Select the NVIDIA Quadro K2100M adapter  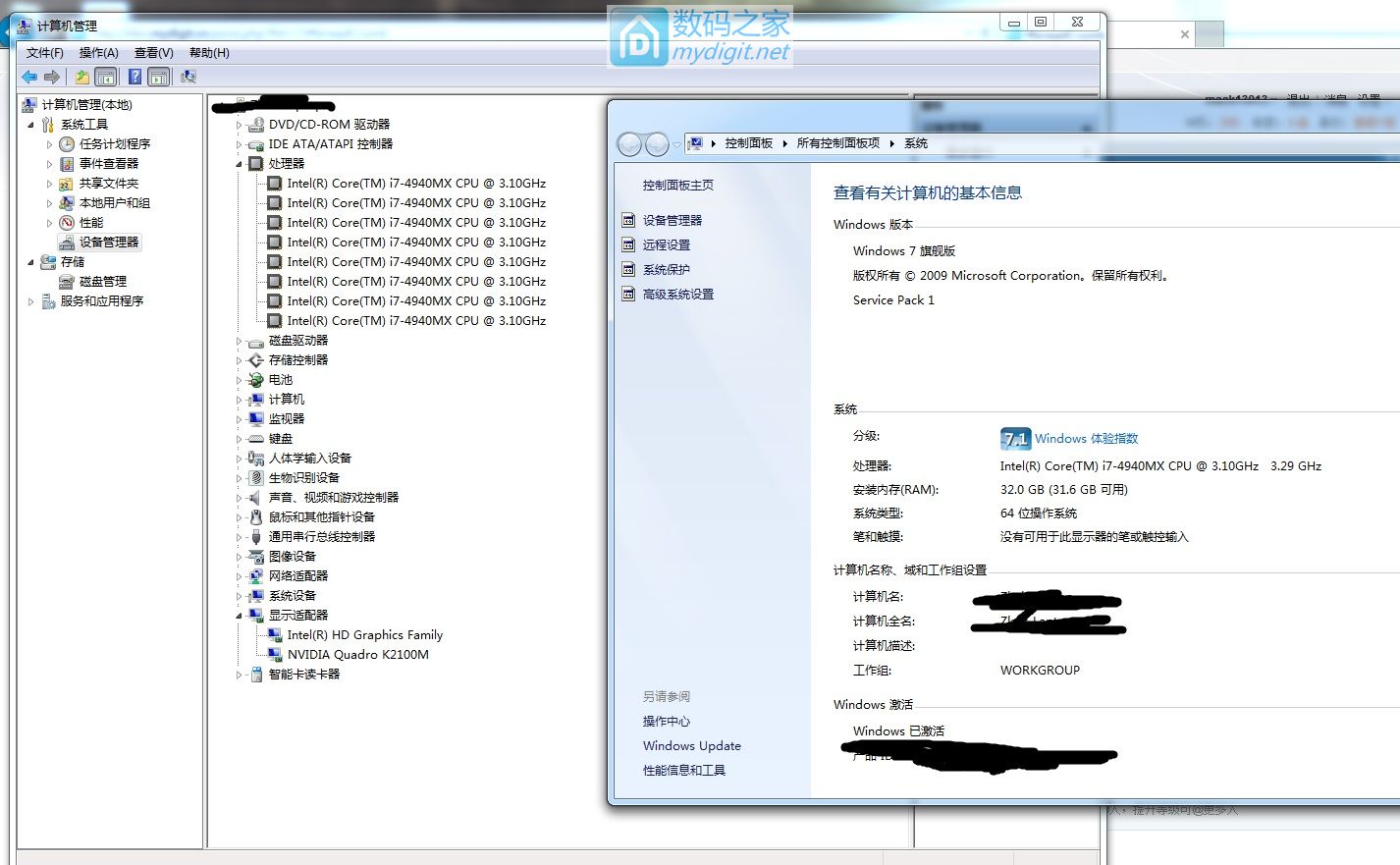tap(357, 654)
